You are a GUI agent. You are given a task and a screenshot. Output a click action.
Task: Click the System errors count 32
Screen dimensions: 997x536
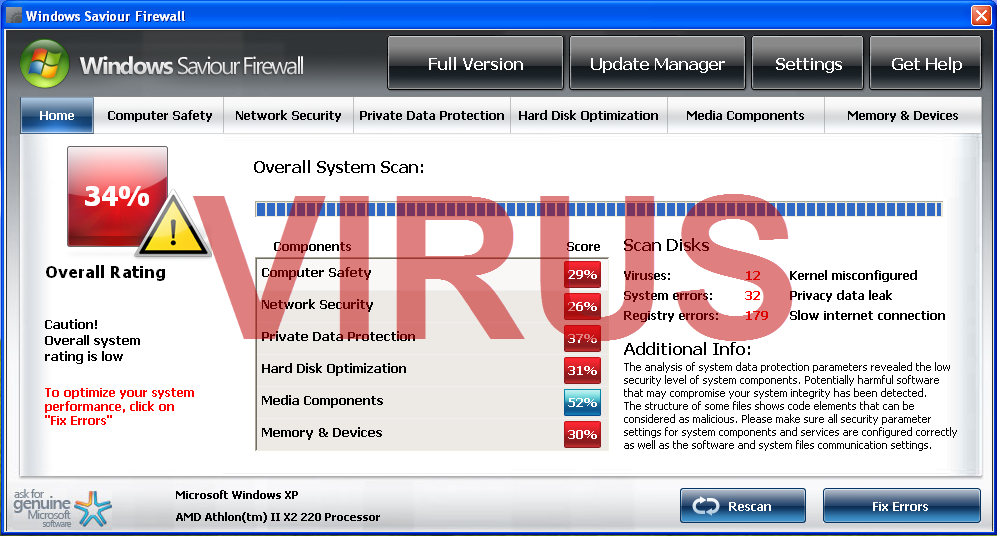point(752,296)
